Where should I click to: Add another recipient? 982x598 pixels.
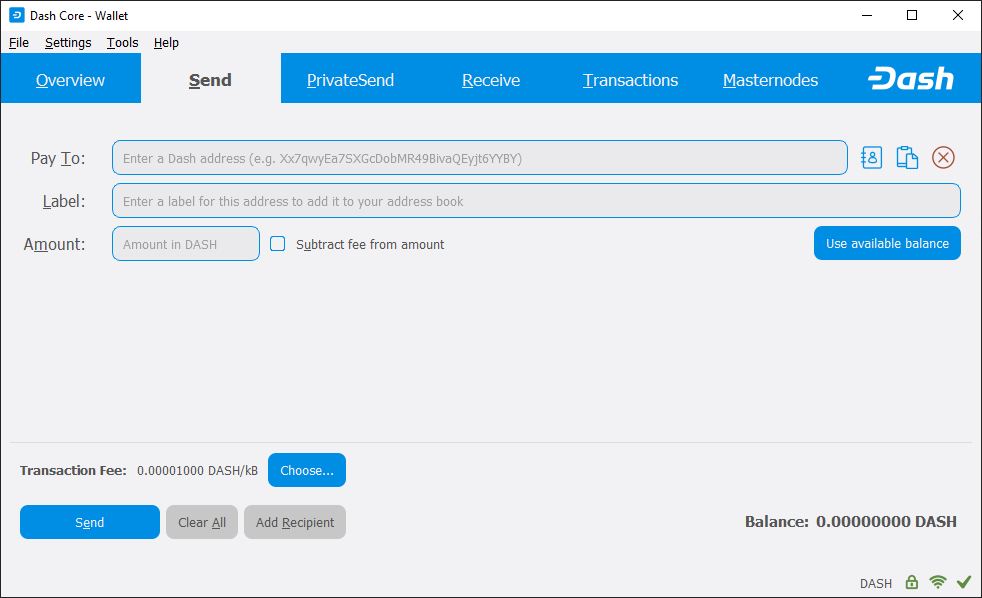tap(295, 522)
